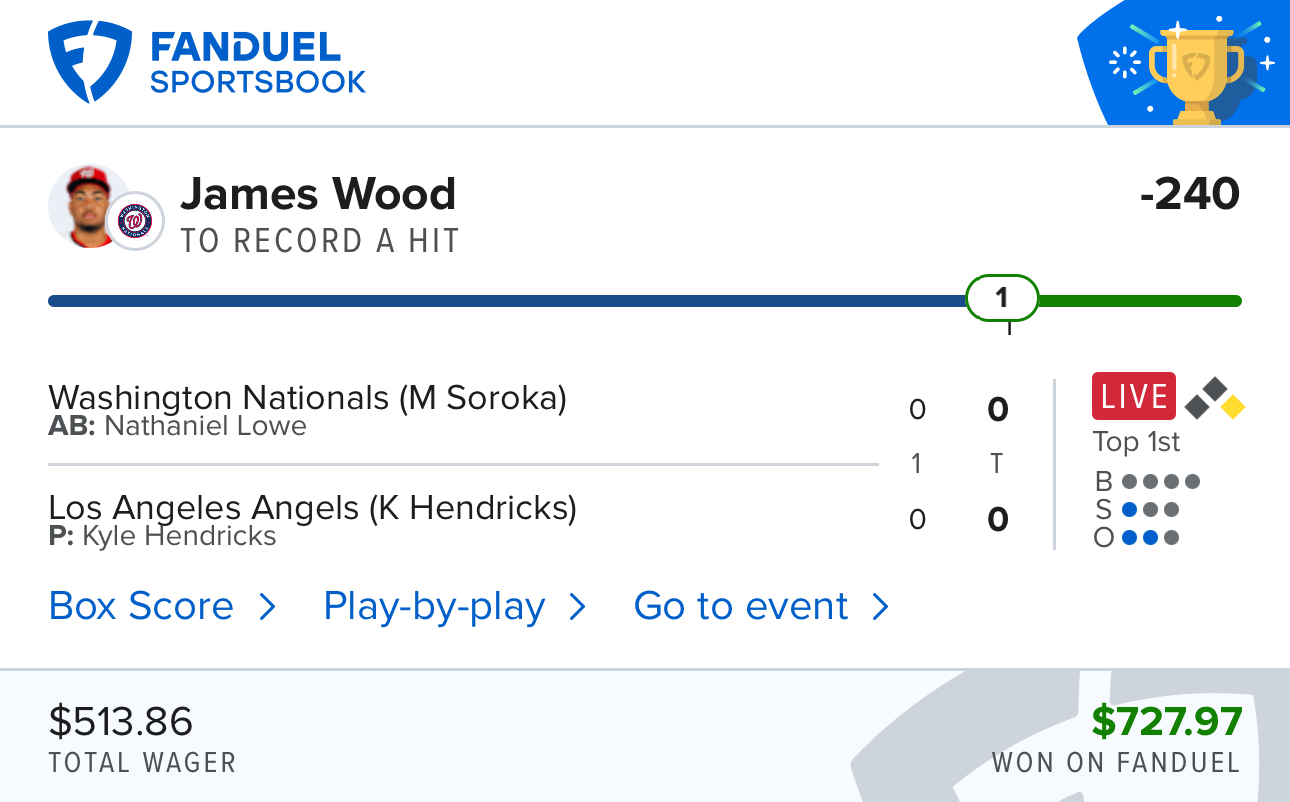Open James Wood's player headshot

pyautogui.click(x=89, y=207)
